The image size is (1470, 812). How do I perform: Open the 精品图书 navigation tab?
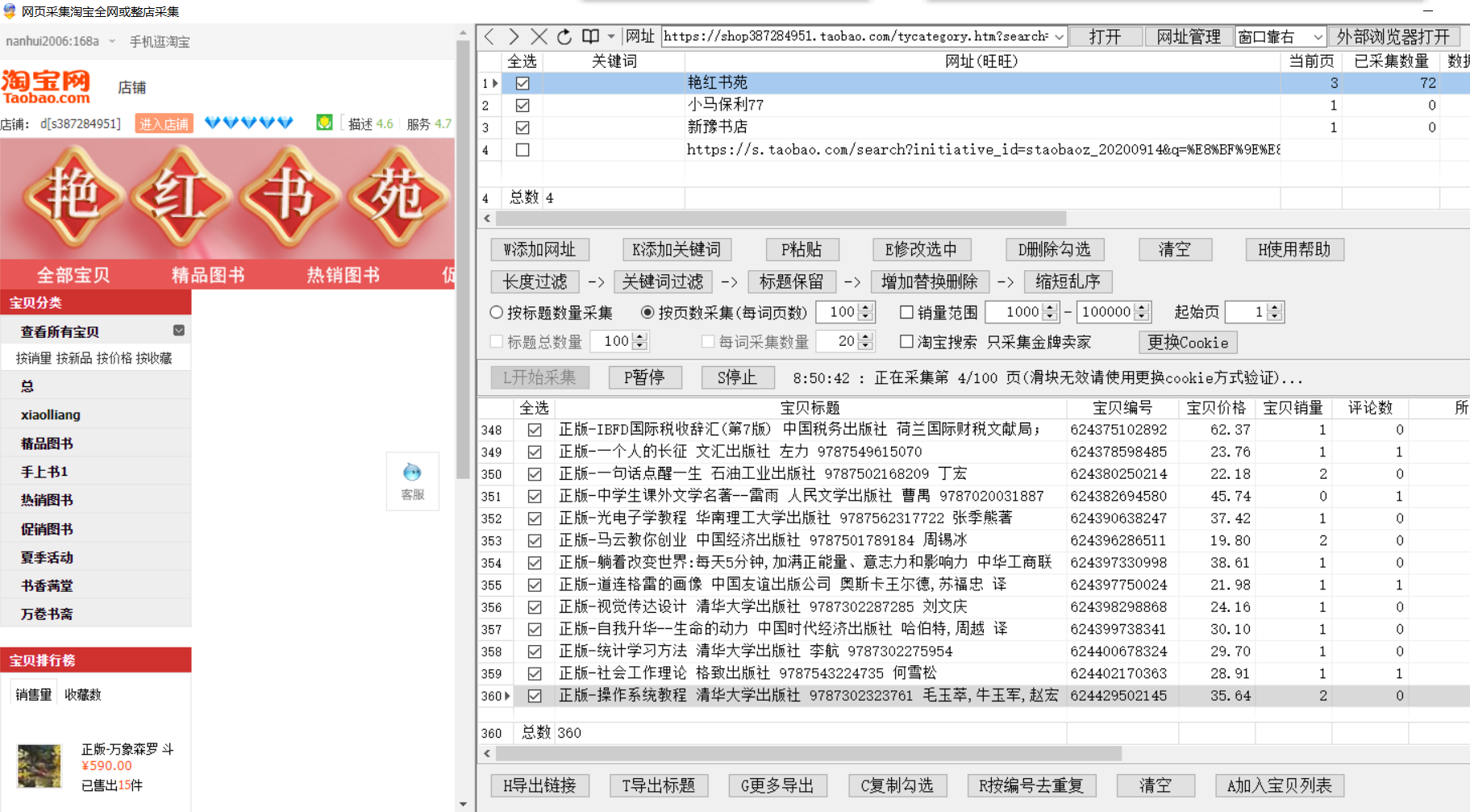pos(208,275)
